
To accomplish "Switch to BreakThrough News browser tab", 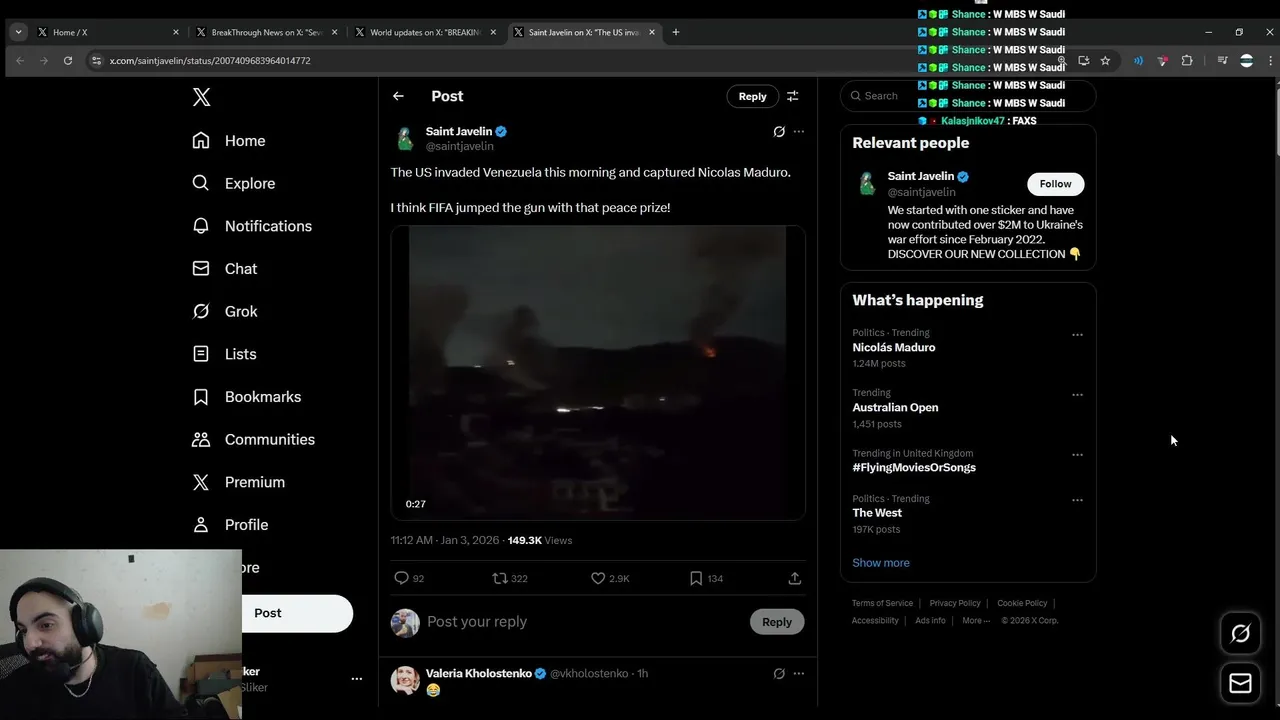I will click(266, 32).
